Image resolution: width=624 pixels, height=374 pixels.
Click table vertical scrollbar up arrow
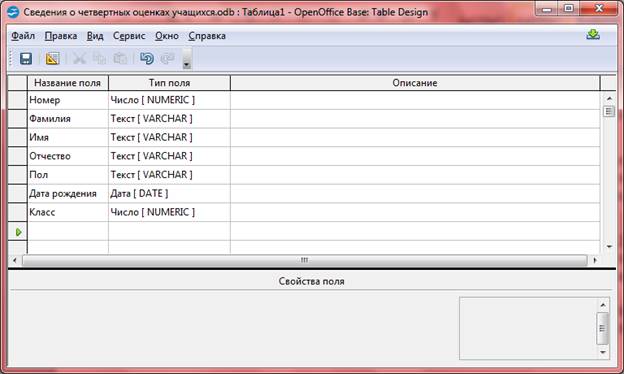point(609,98)
